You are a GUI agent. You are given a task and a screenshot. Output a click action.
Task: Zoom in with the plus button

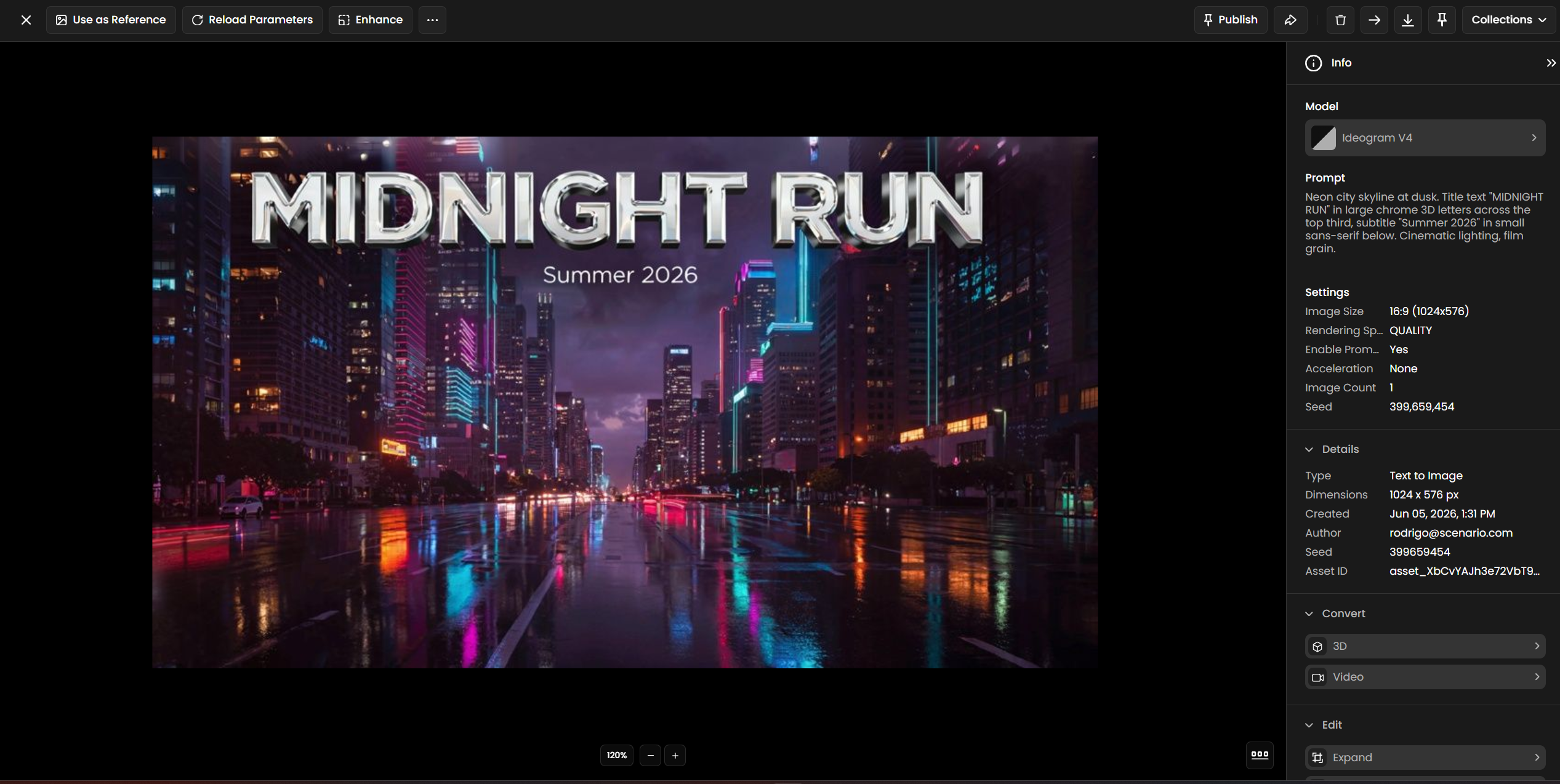coord(675,755)
